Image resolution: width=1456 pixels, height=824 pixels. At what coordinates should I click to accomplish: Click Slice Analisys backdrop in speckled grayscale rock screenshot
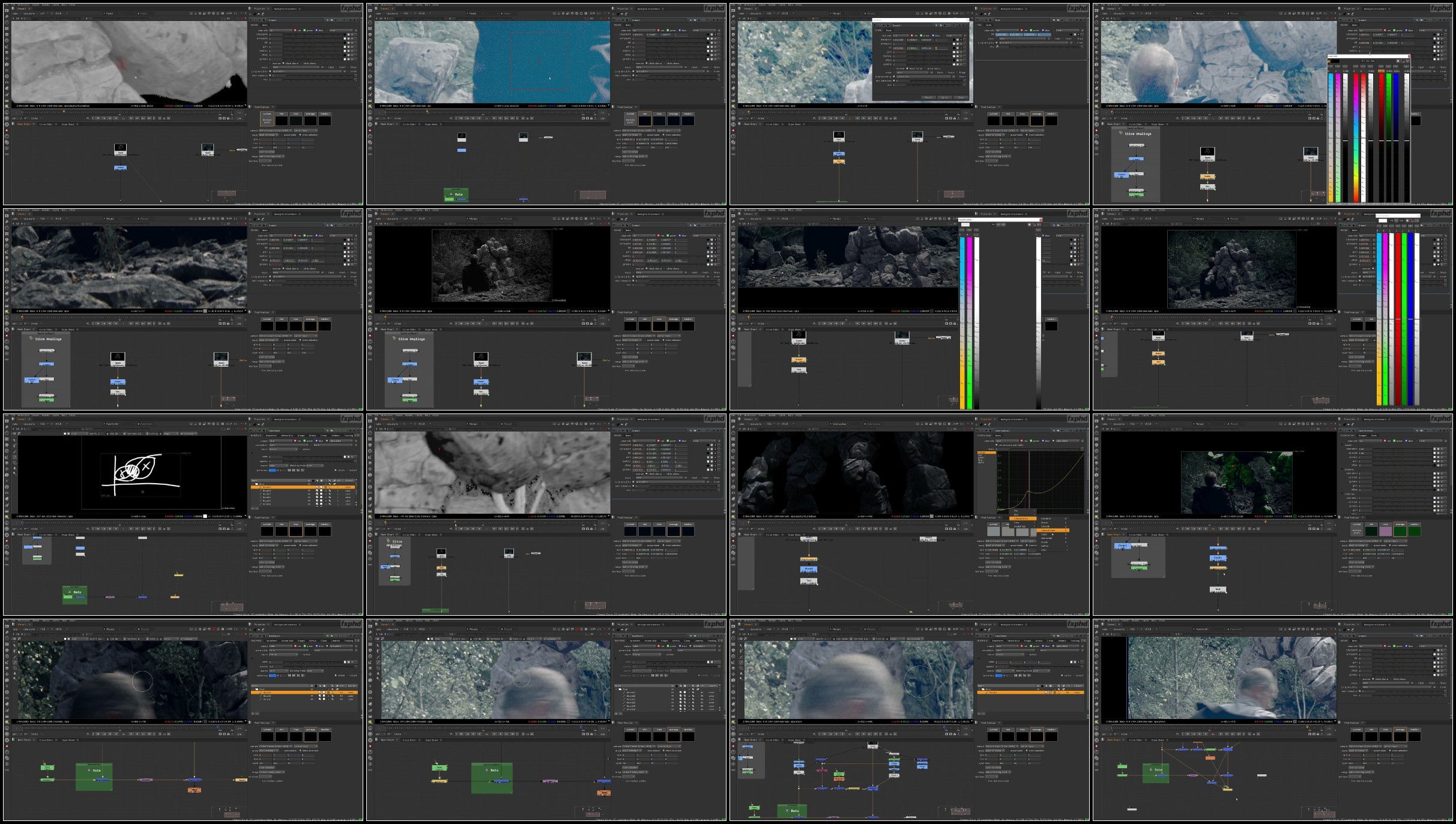394,561
